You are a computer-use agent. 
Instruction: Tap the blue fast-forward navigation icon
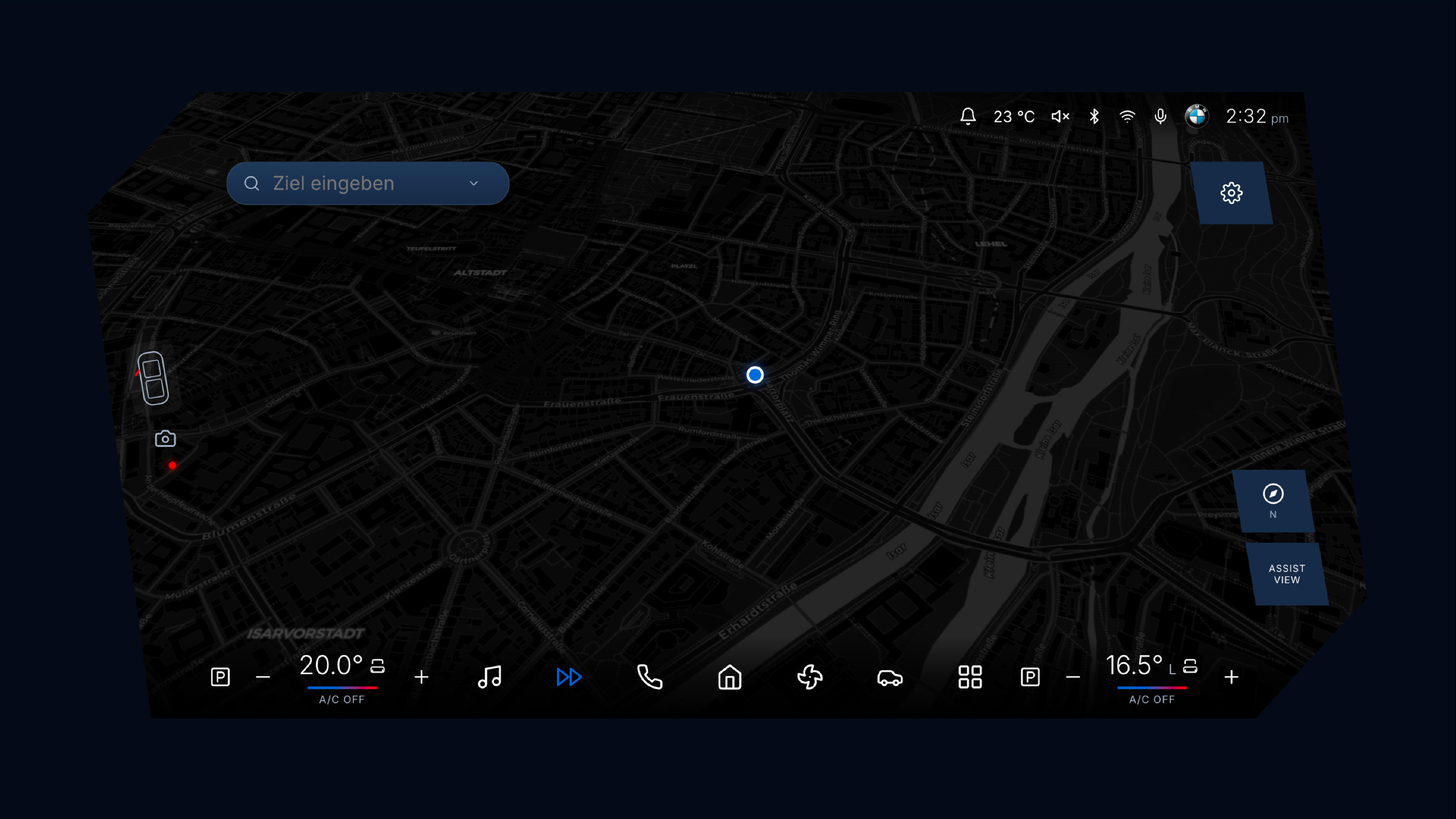click(569, 677)
